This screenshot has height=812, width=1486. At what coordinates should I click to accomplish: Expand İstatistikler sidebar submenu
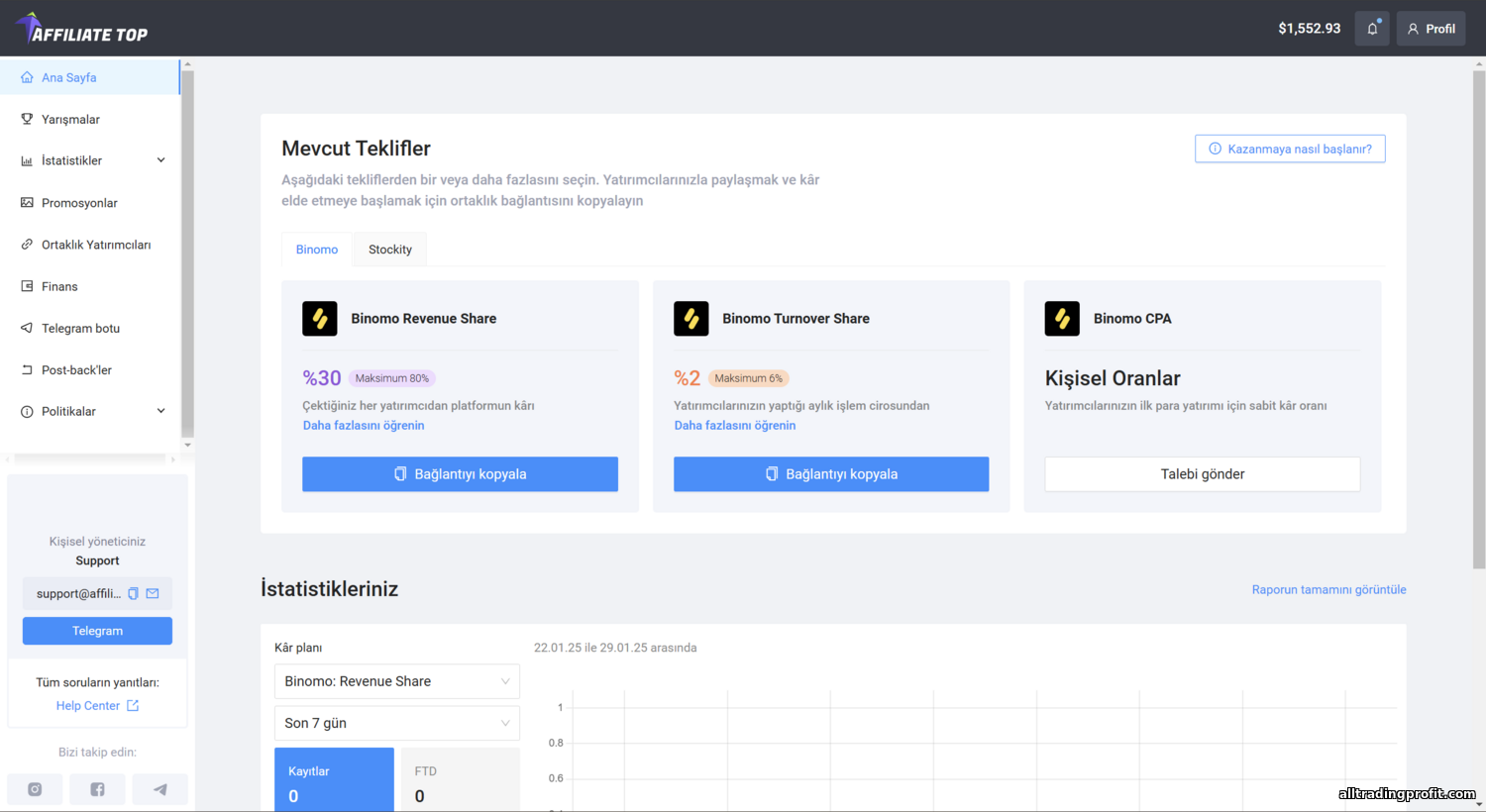160,160
